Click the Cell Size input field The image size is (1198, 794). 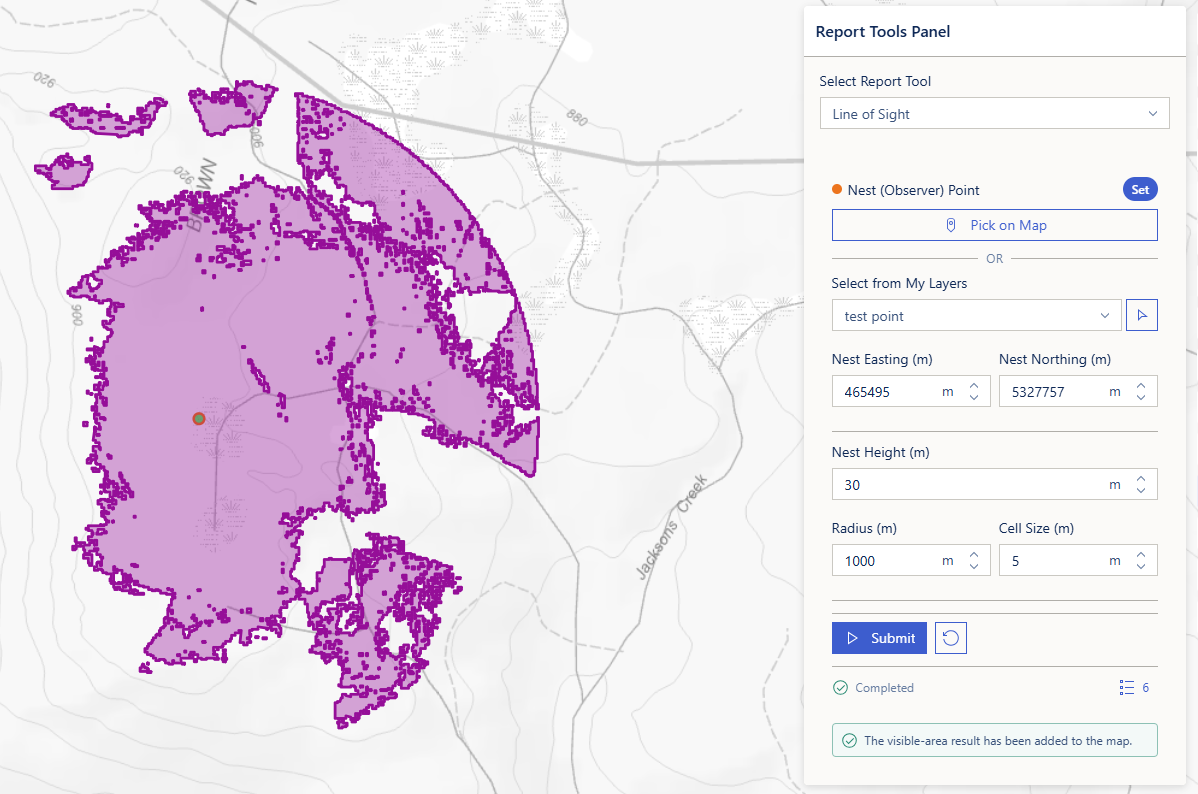pyautogui.click(x=1078, y=560)
